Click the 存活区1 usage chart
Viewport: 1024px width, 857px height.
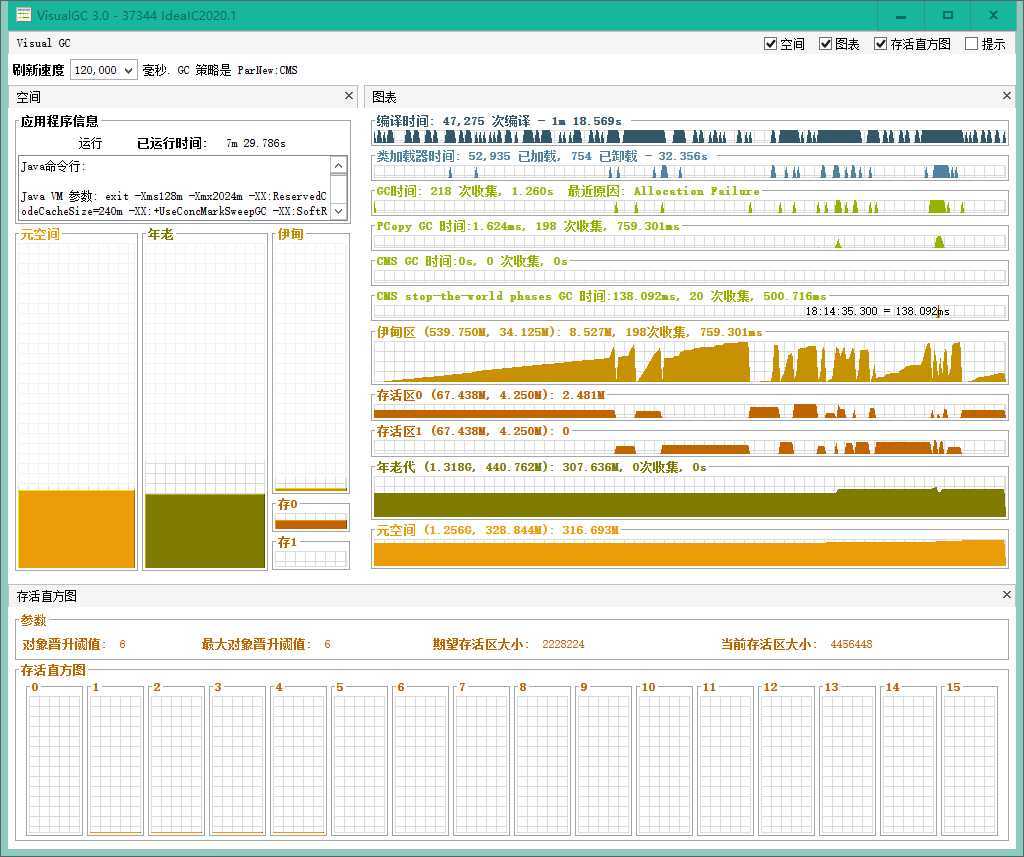(x=689, y=447)
